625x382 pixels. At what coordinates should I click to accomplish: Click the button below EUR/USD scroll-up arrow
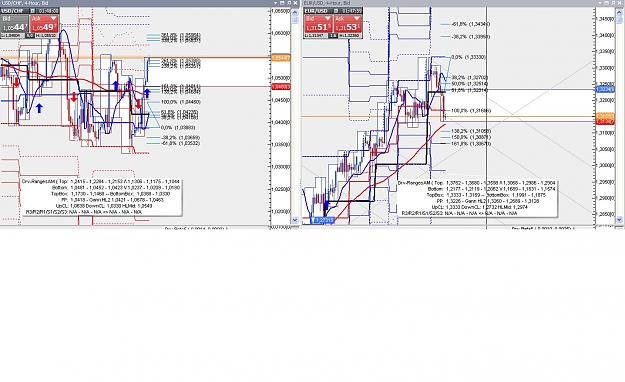(619, 20)
